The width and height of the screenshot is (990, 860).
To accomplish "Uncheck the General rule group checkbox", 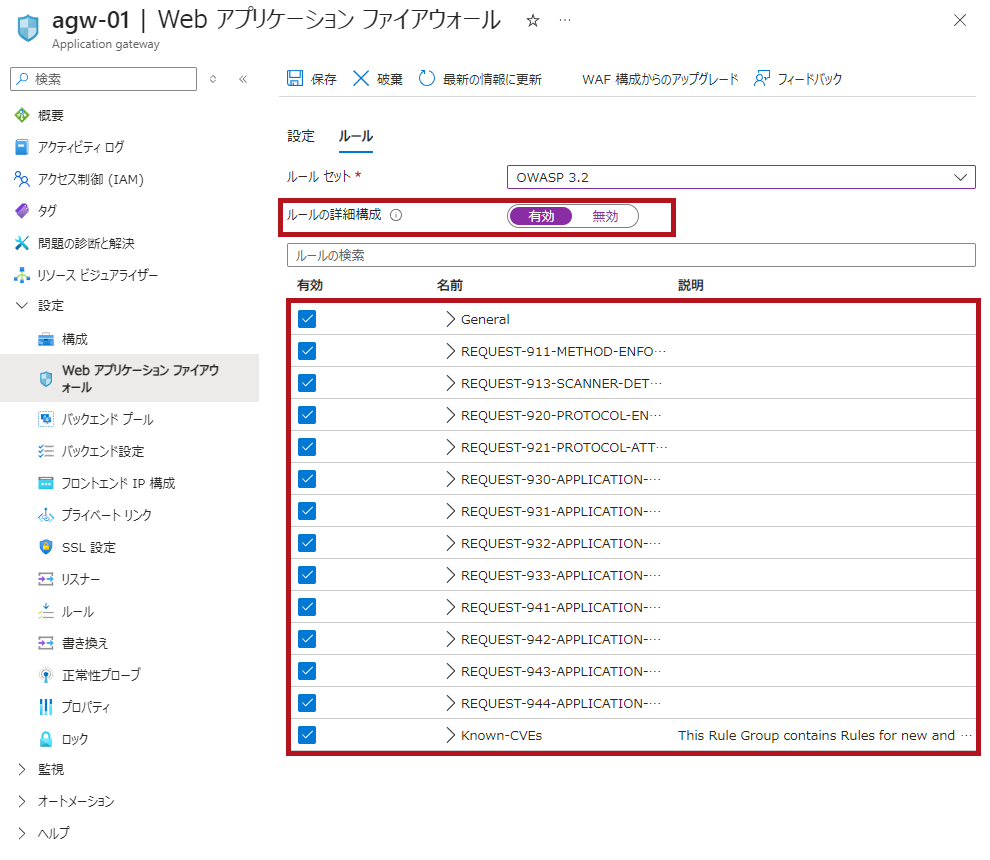I will coord(307,319).
